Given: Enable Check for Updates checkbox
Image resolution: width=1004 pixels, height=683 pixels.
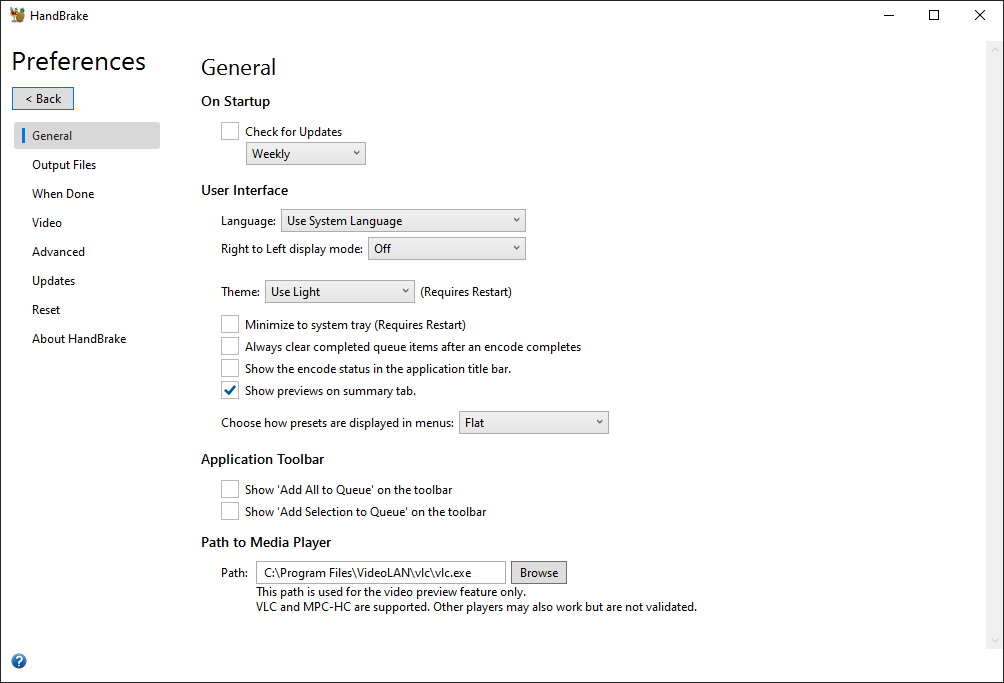Looking at the screenshot, I should click(230, 131).
